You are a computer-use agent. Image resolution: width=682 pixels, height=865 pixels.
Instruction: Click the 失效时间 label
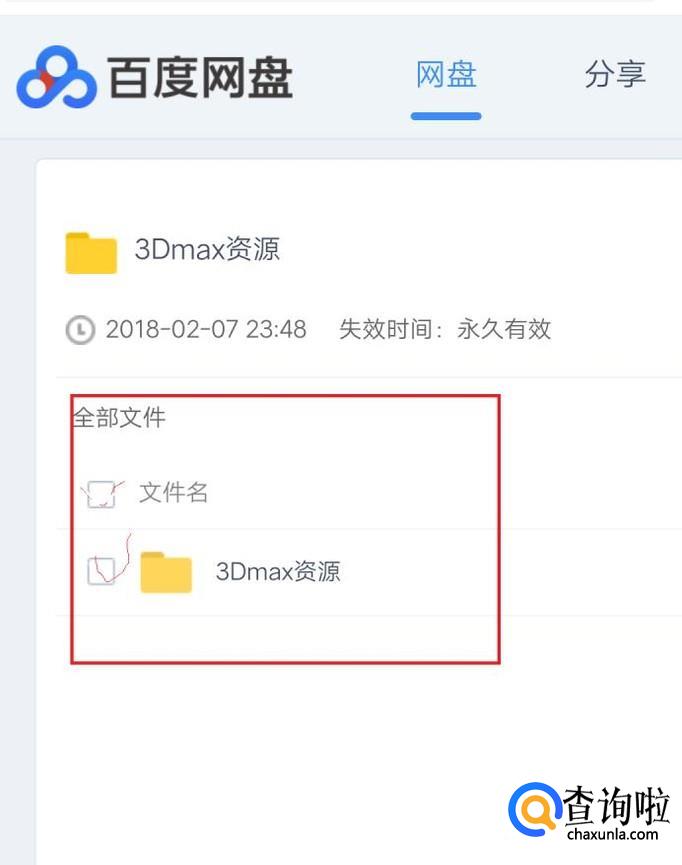[x=385, y=329]
